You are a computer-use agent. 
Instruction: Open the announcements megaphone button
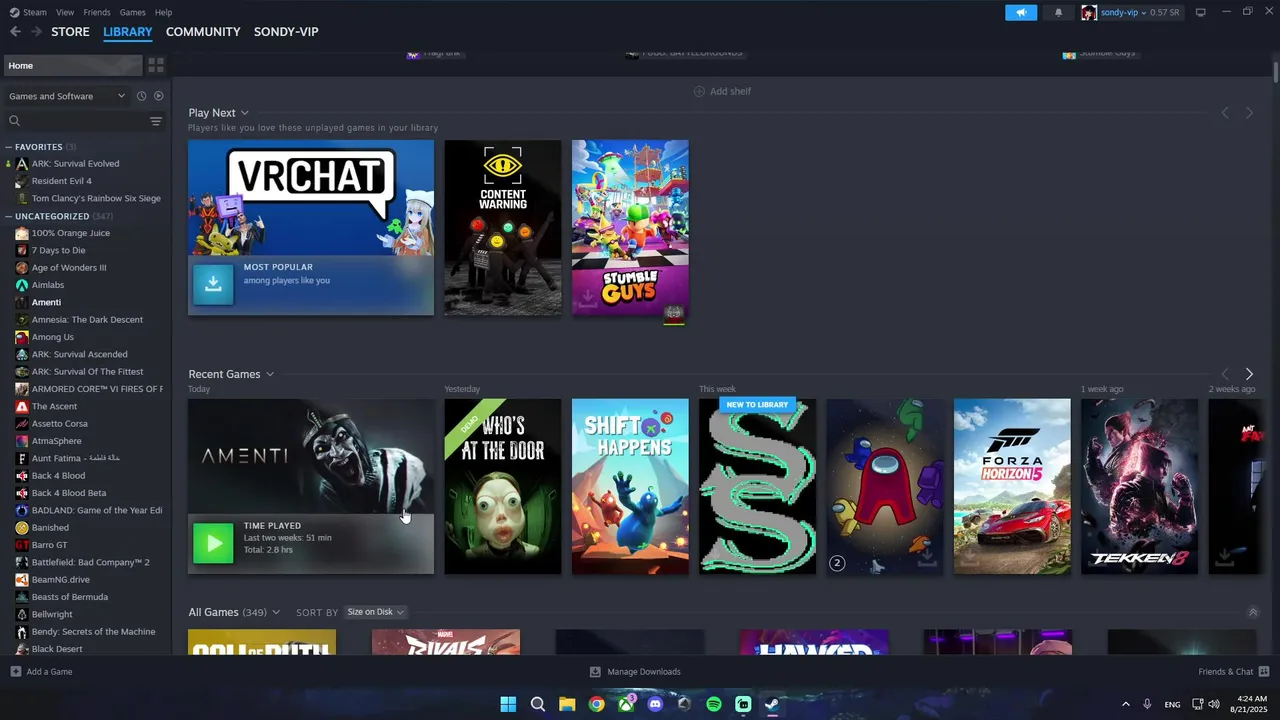pos(1021,12)
